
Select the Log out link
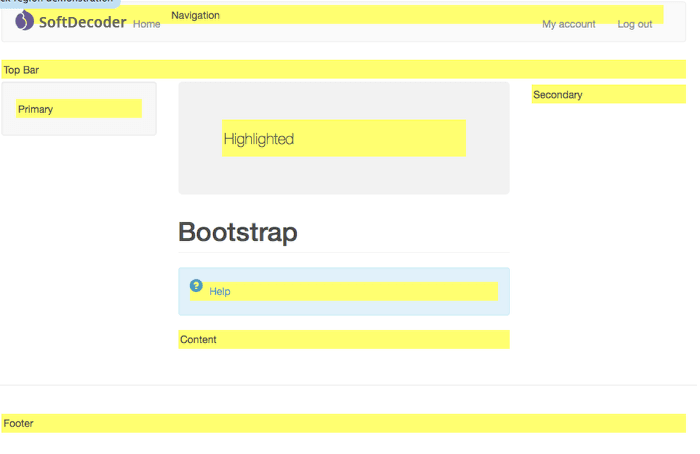pos(634,24)
